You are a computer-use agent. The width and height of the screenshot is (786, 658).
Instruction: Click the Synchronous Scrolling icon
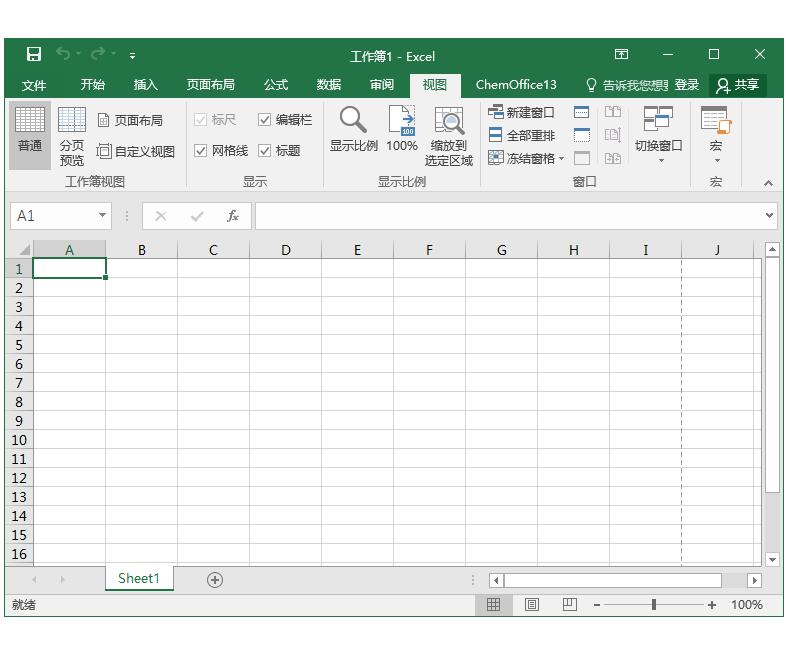613,135
